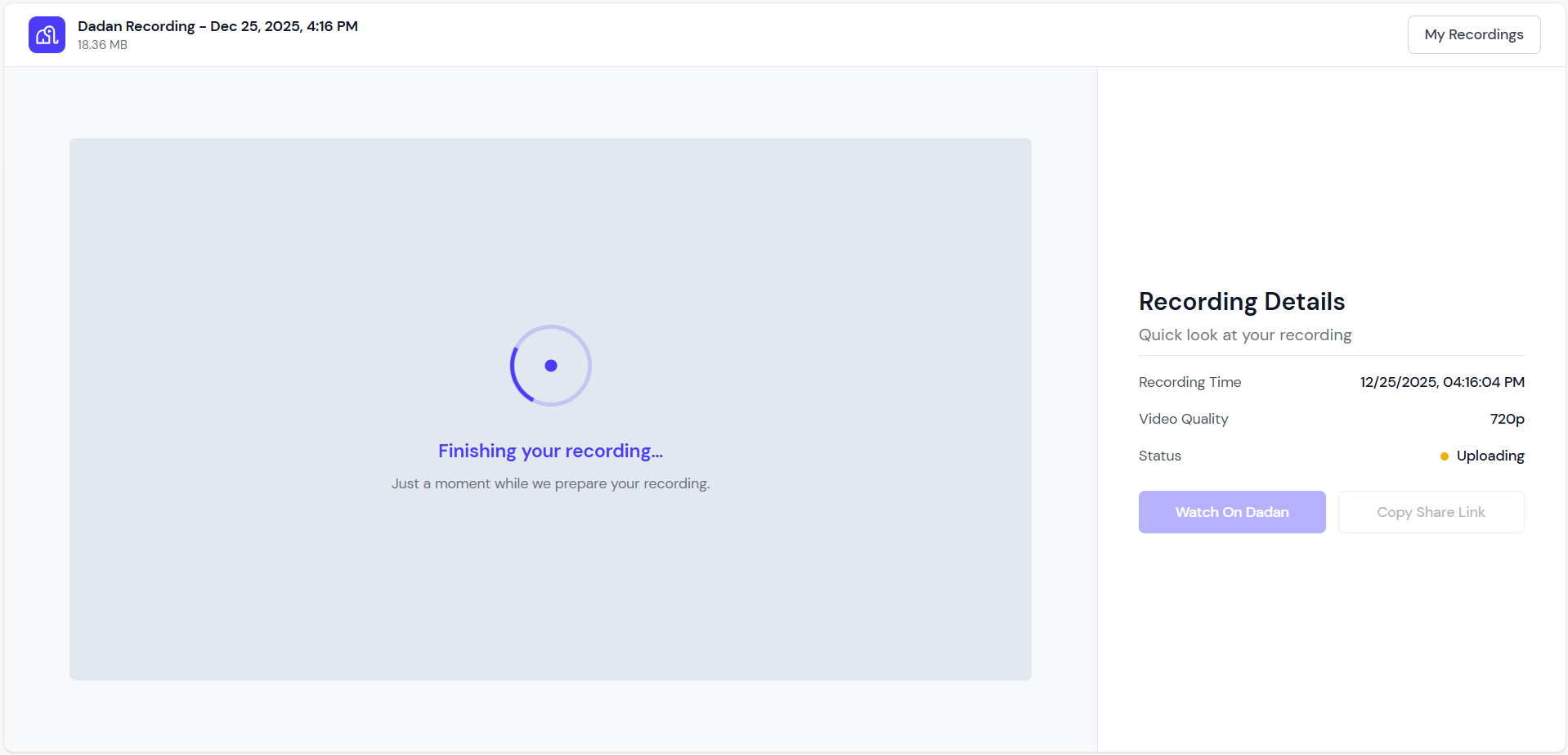Select the Dadan Recording title text

(x=217, y=26)
